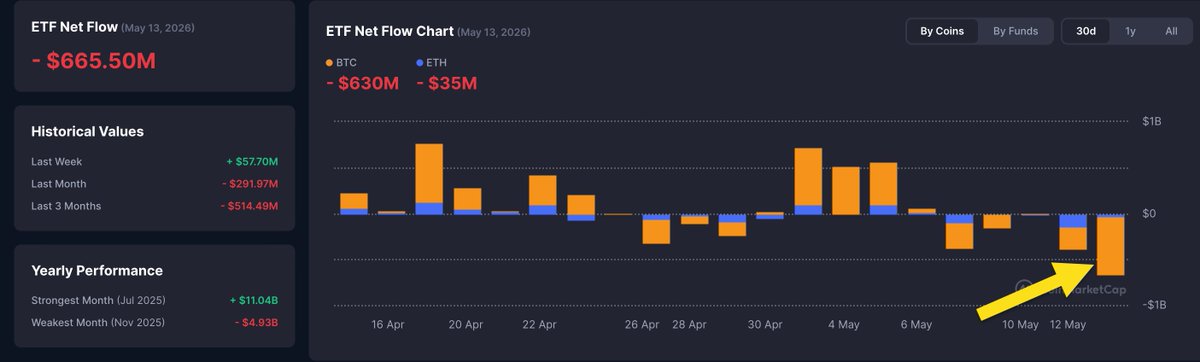Image resolution: width=1200 pixels, height=362 pixels.
Task: Click the 30 Apr axis label
Action: [x=765, y=324]
